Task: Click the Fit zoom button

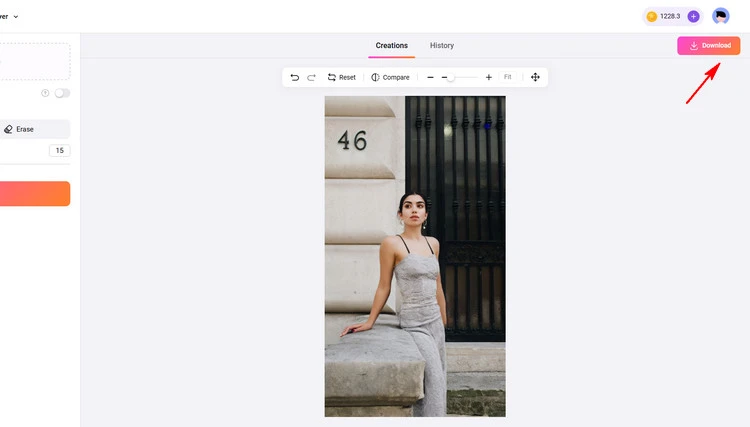Action: (507, 77)
